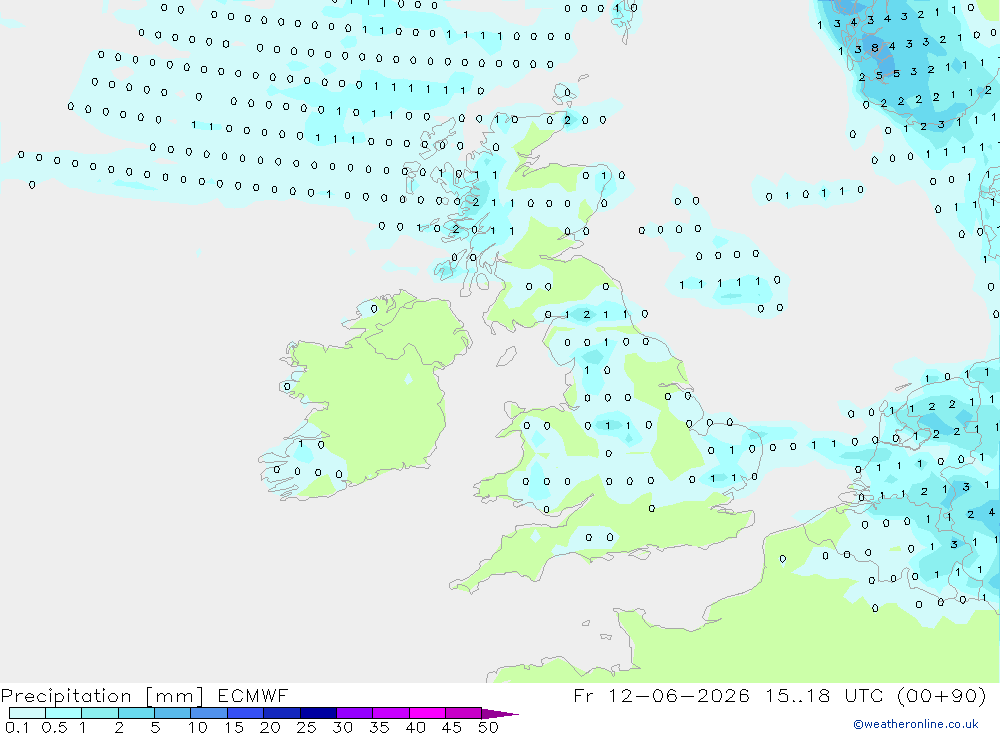1000x733 pixels.
Task: Click the 2–5 mm legend color box
Action: coord(136,713)
